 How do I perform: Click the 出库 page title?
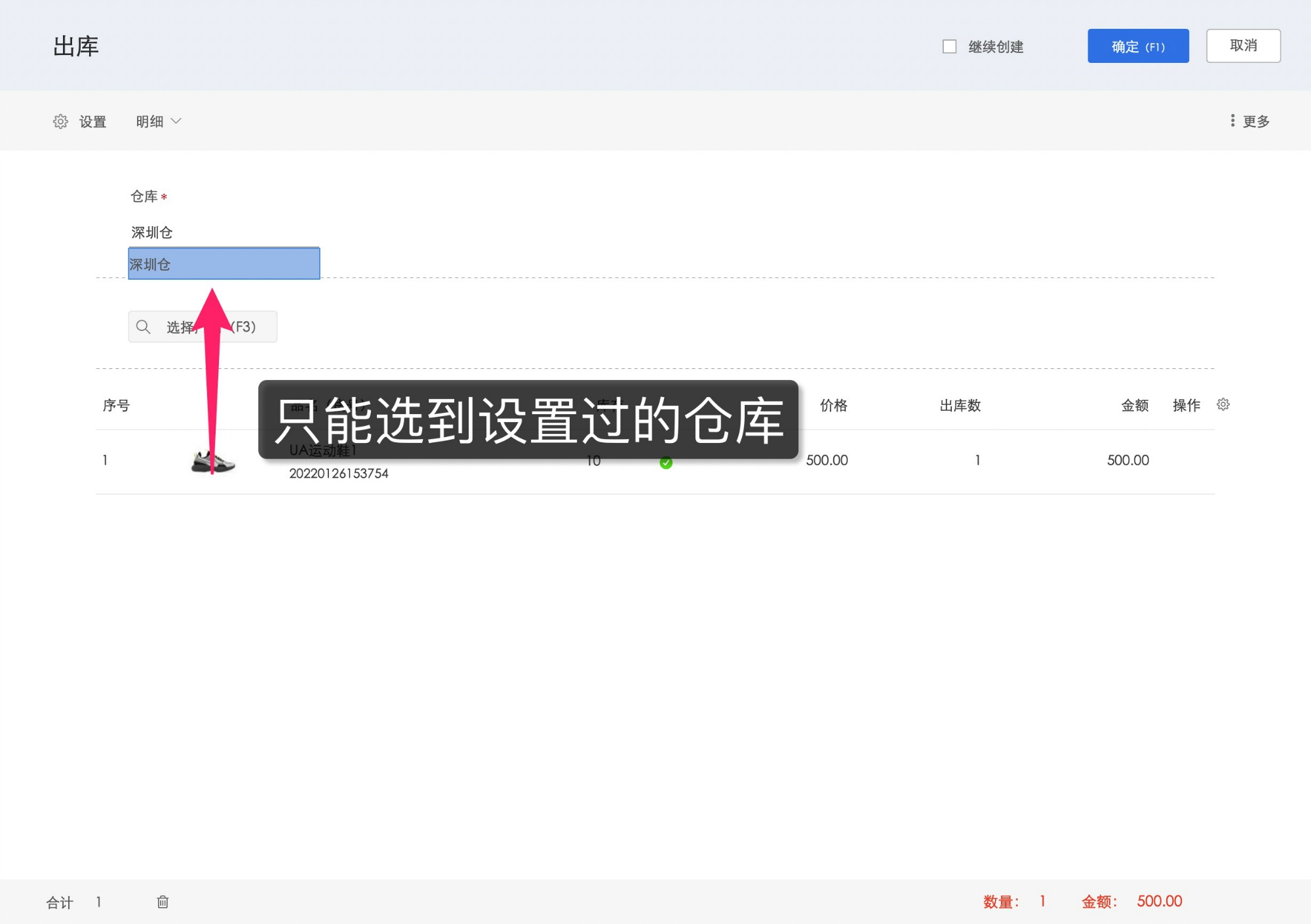click(75, 46)
